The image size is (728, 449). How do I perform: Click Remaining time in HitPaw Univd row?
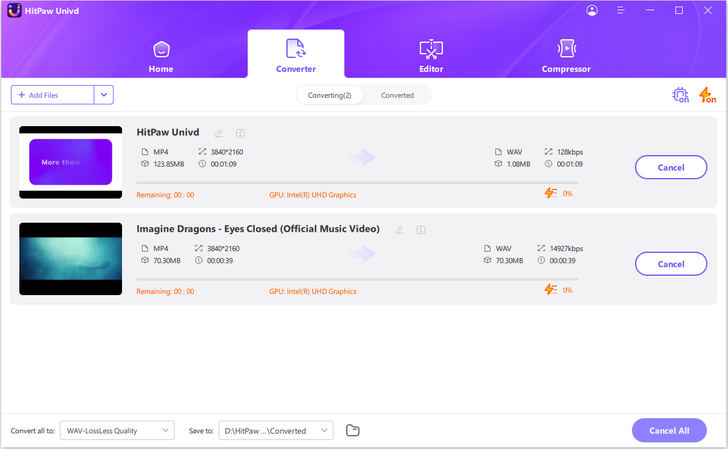[x=165, y=195]
